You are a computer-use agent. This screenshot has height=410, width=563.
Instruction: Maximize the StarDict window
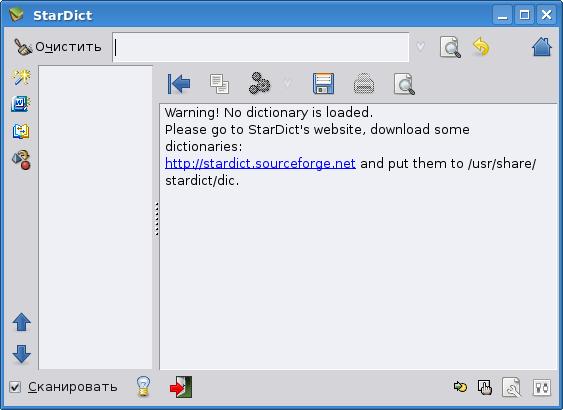click(x=524, y=15)
